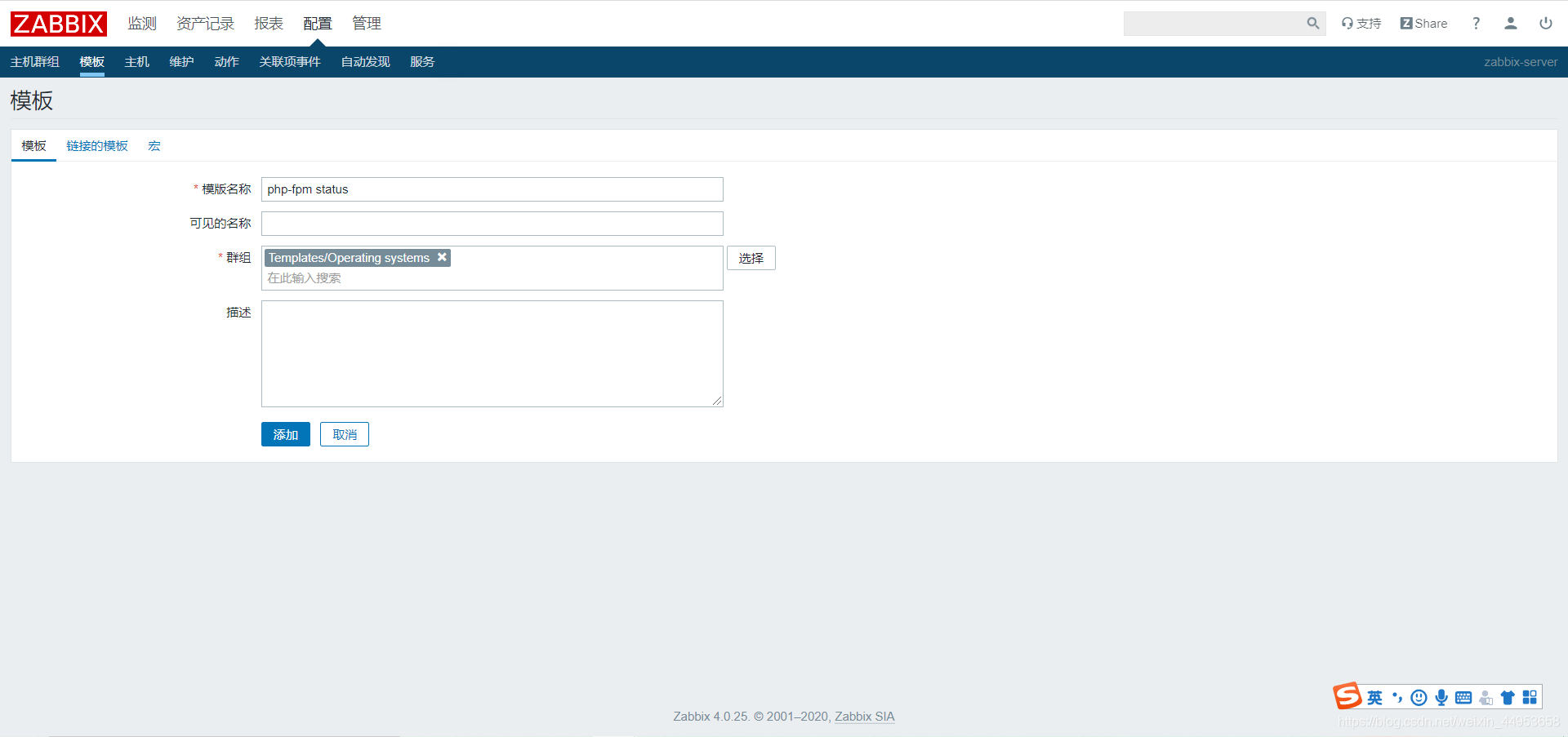The width and height of the screenshot is (1568, 737).
Task: Toggle the Sogou punctuation mode icon
Action: [1397, 698]
